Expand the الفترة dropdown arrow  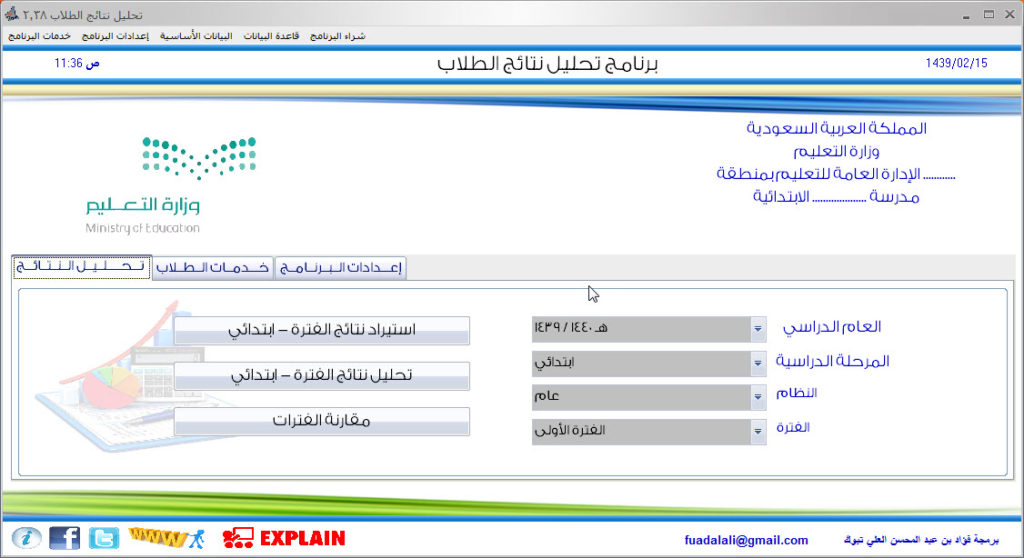(x=758, y=431)
